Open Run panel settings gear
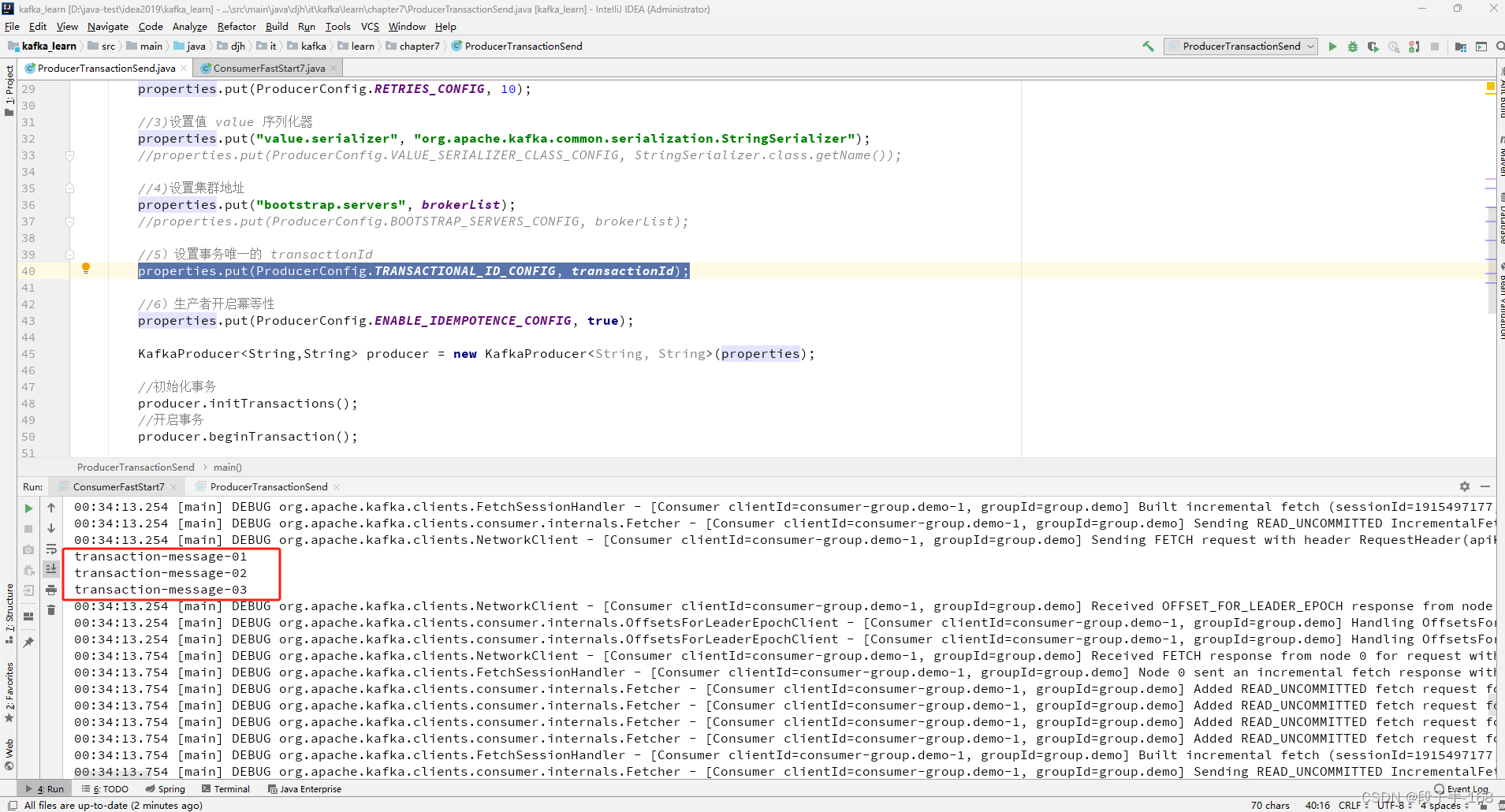 click(1465, 486)
